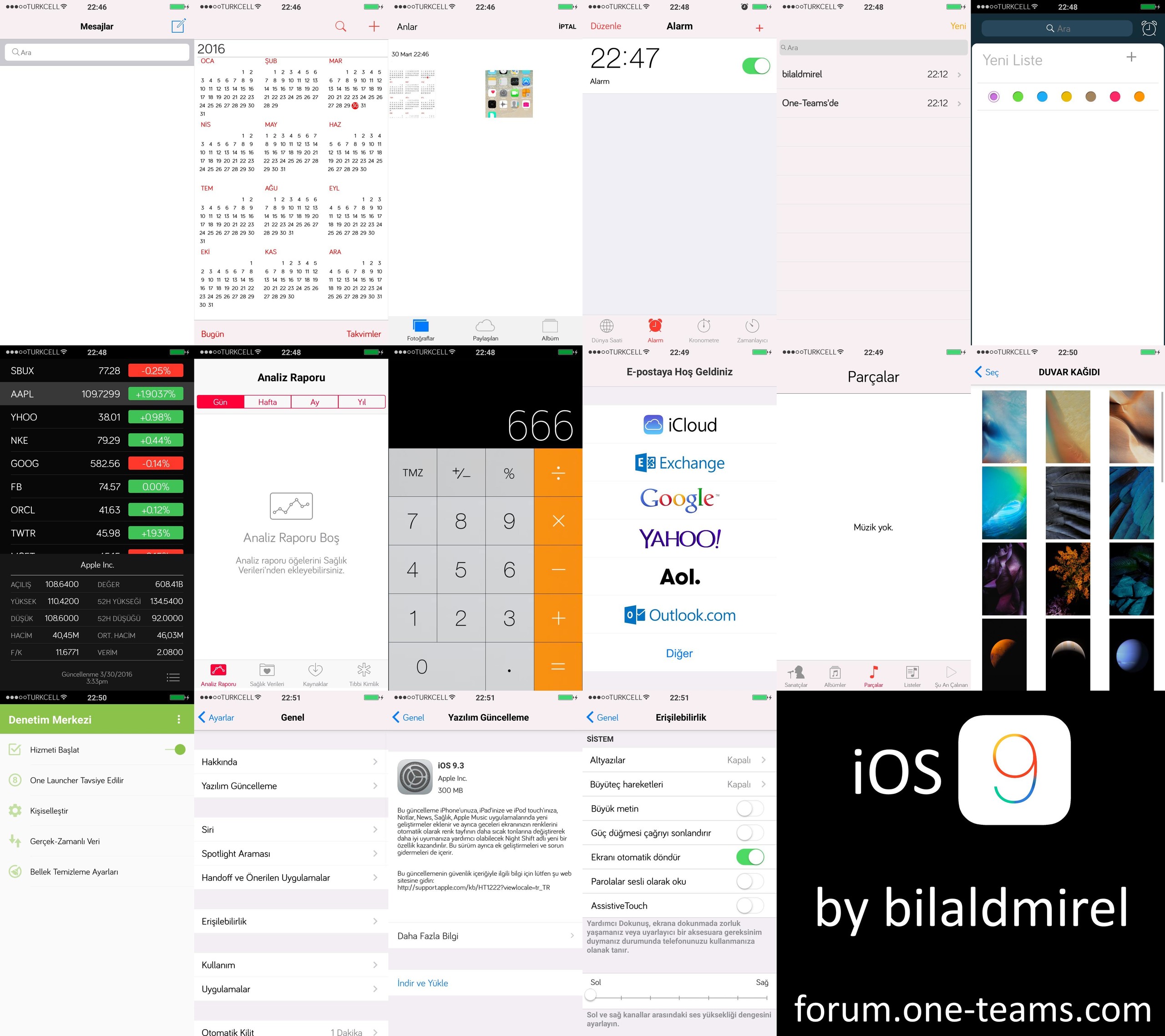Toggle the Hizmeti Başlat switch
Viewport: 1165px width, 1036px height.
point(176,750)
